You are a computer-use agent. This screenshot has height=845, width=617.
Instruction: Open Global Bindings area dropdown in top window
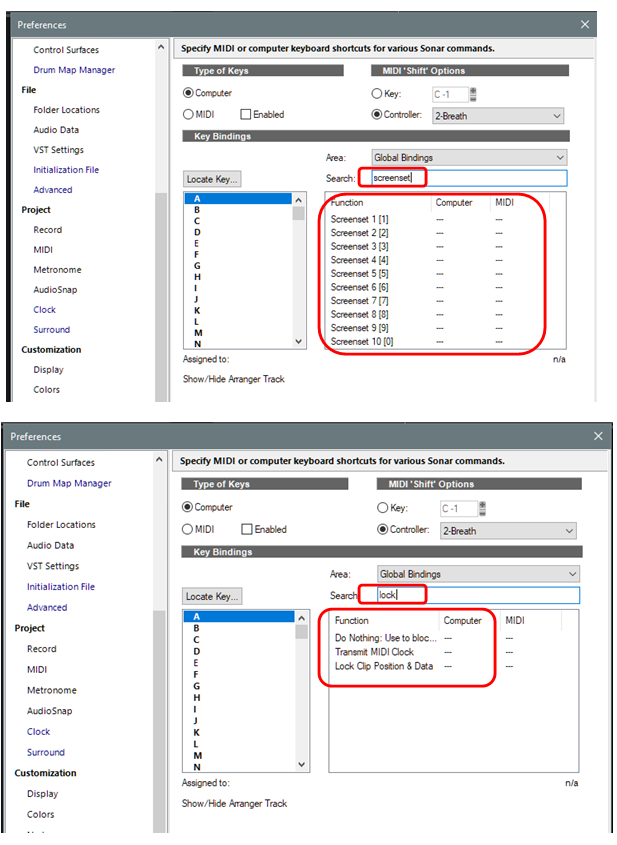click(469, 157)
